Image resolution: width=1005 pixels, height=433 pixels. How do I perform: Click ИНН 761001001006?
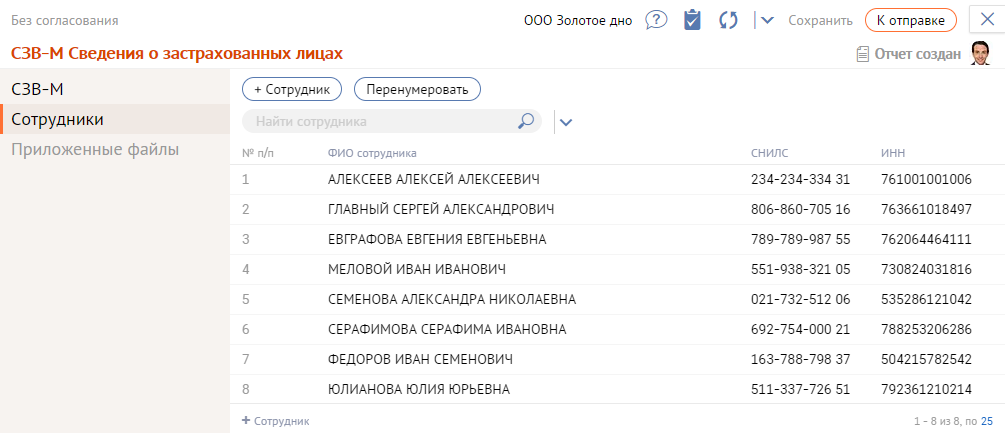(926, 179)
